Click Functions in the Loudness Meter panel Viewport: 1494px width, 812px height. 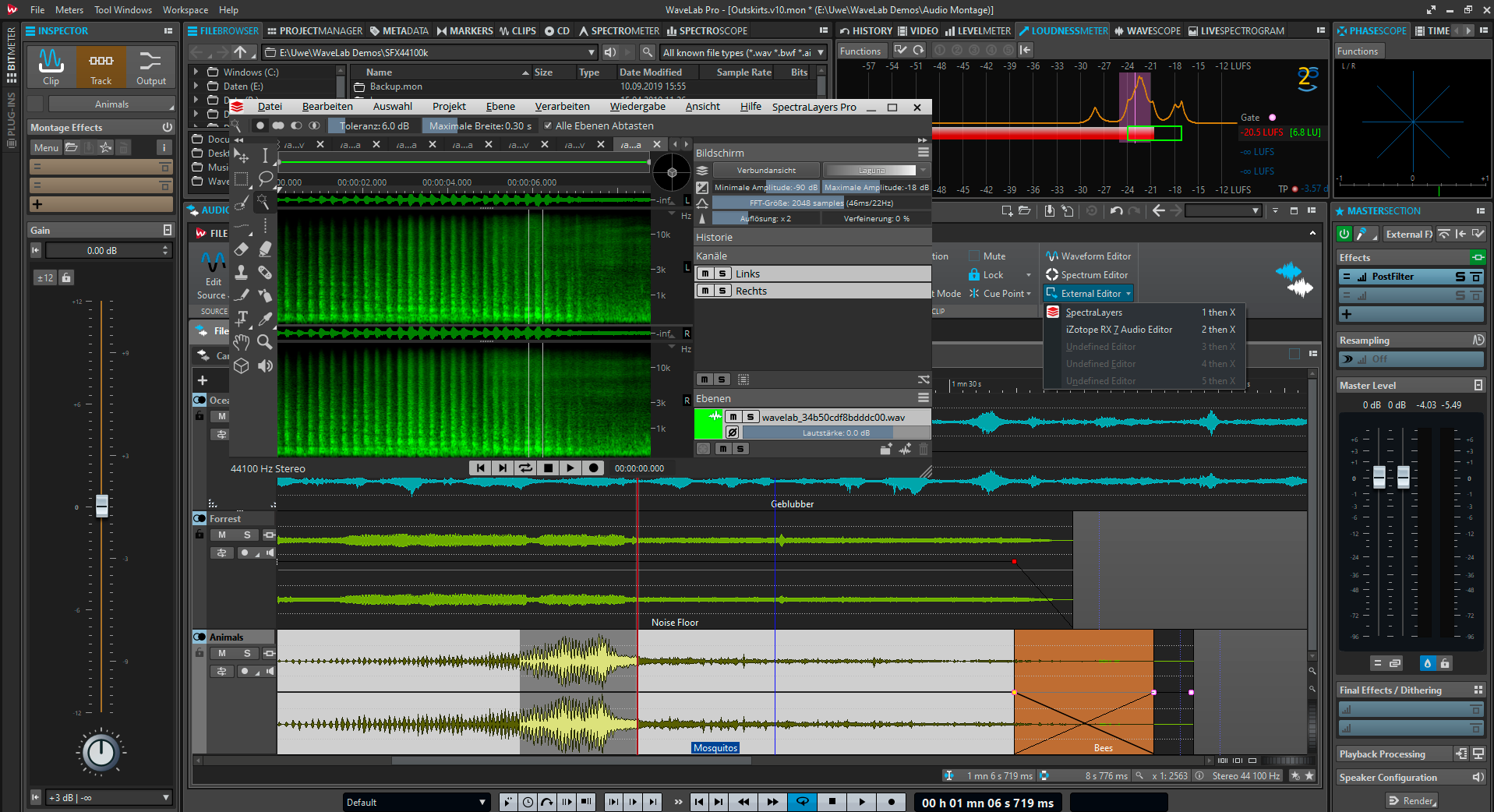point(861,50)
